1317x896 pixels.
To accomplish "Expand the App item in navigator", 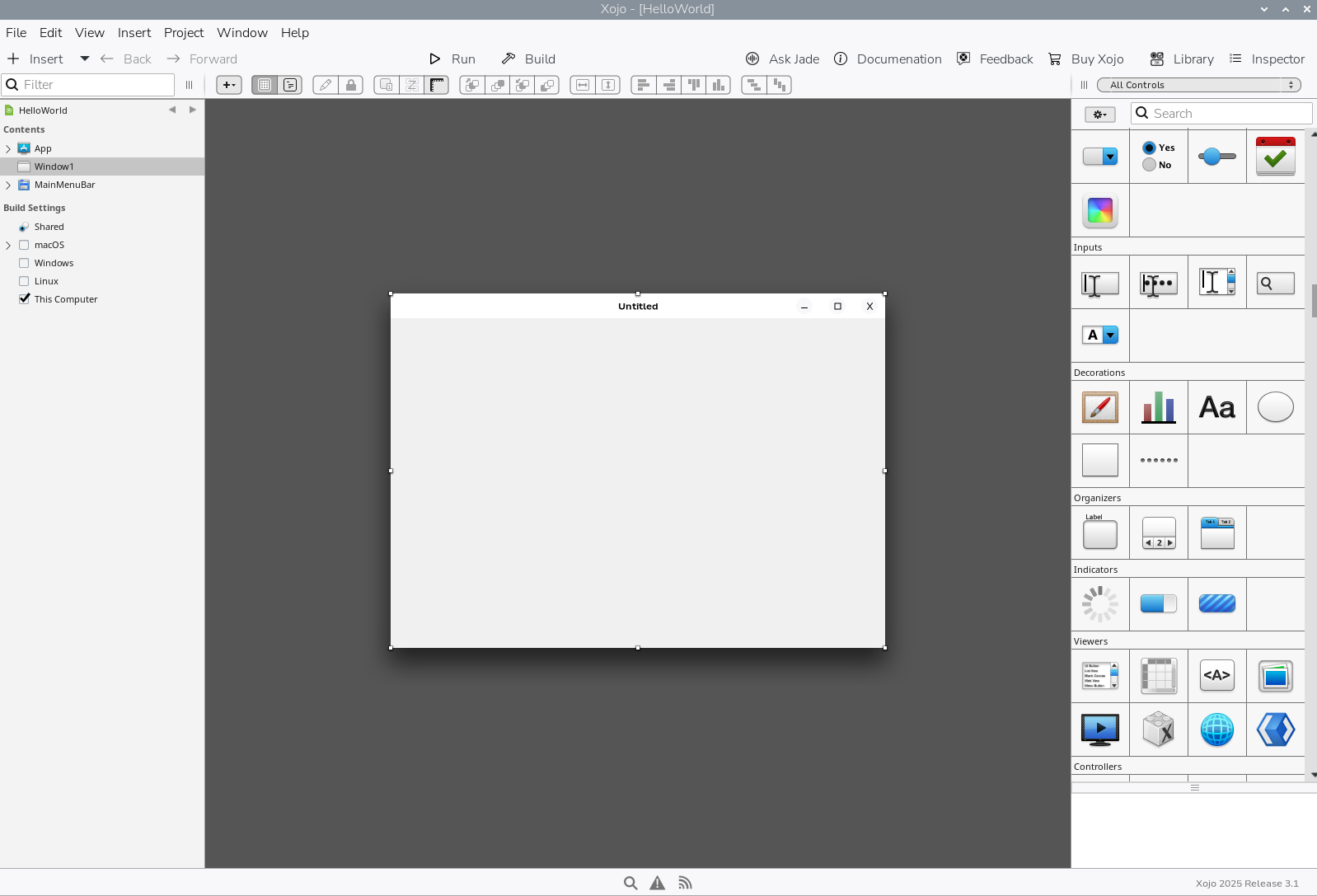I will (8, 149).
